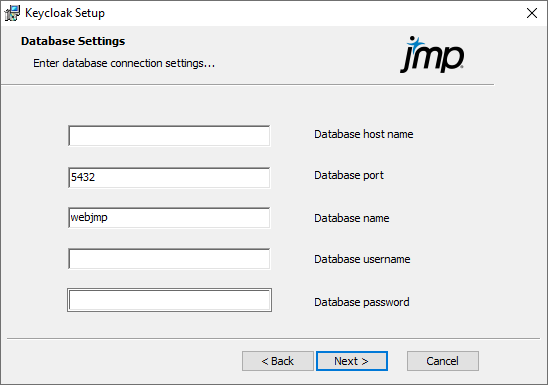Click the Keycloak Setup installer icon in title bar
Screen dimensions: 548x385
(12, 13)
